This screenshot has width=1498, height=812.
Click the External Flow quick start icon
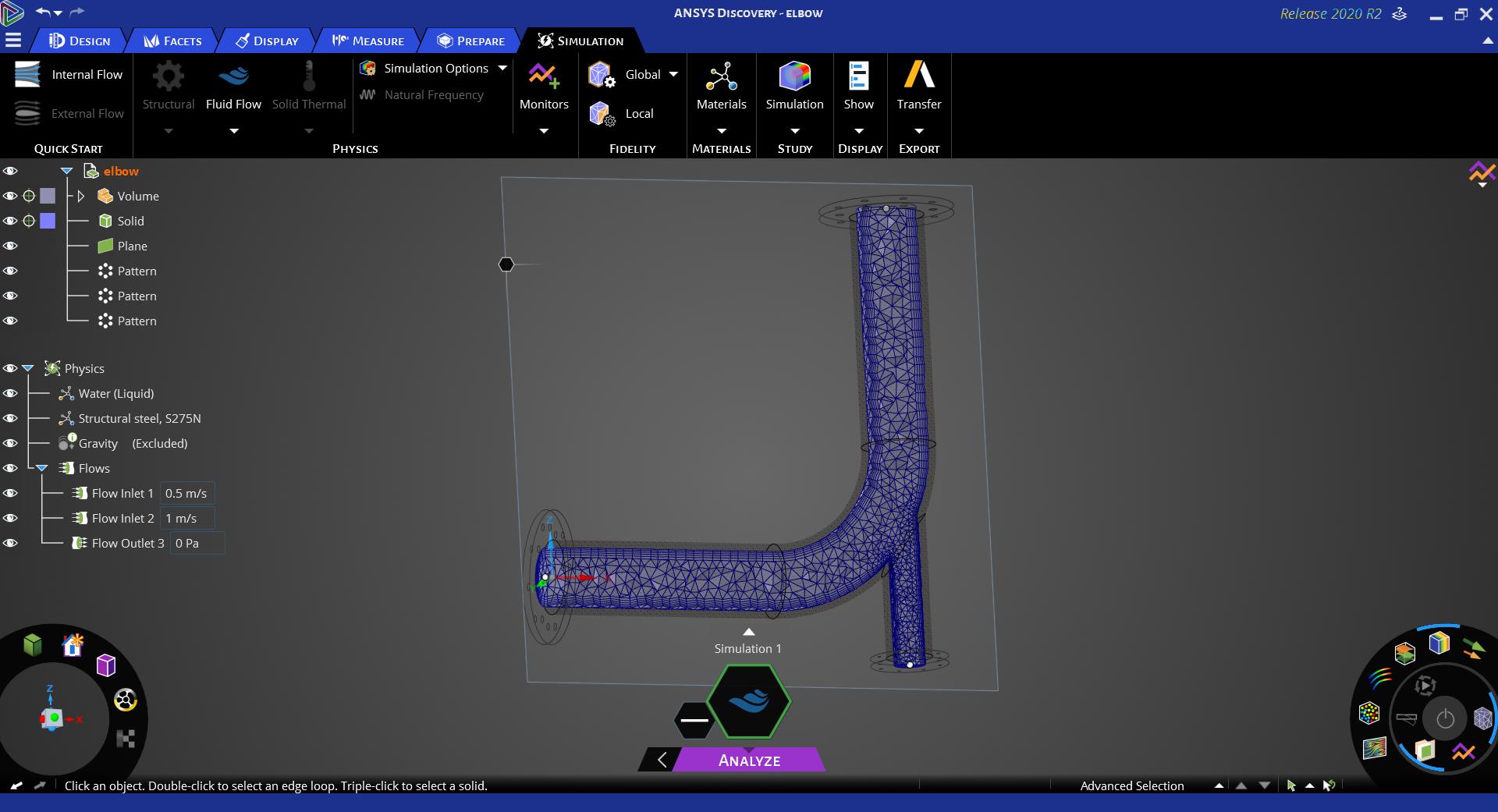coord(27,113)
